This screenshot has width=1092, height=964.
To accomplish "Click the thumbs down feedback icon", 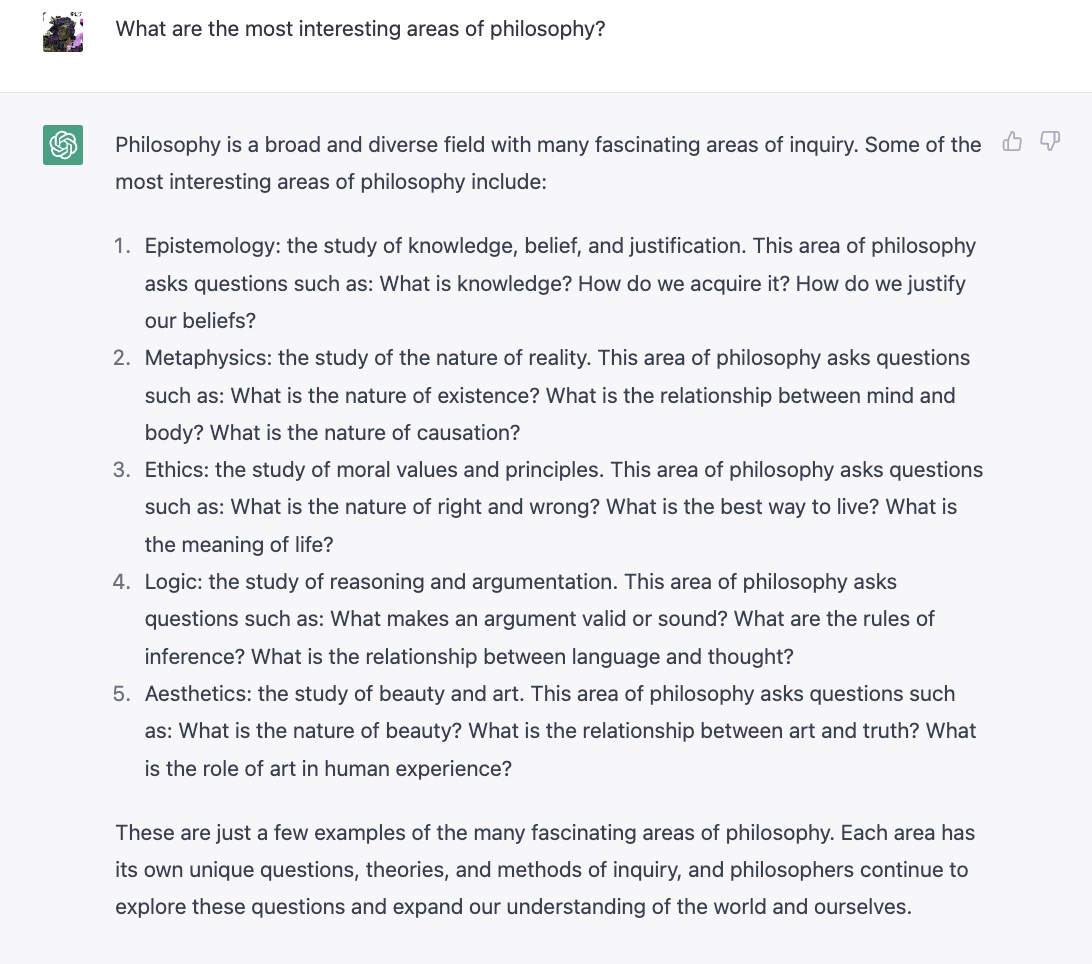I will (x=1049, y=142).
